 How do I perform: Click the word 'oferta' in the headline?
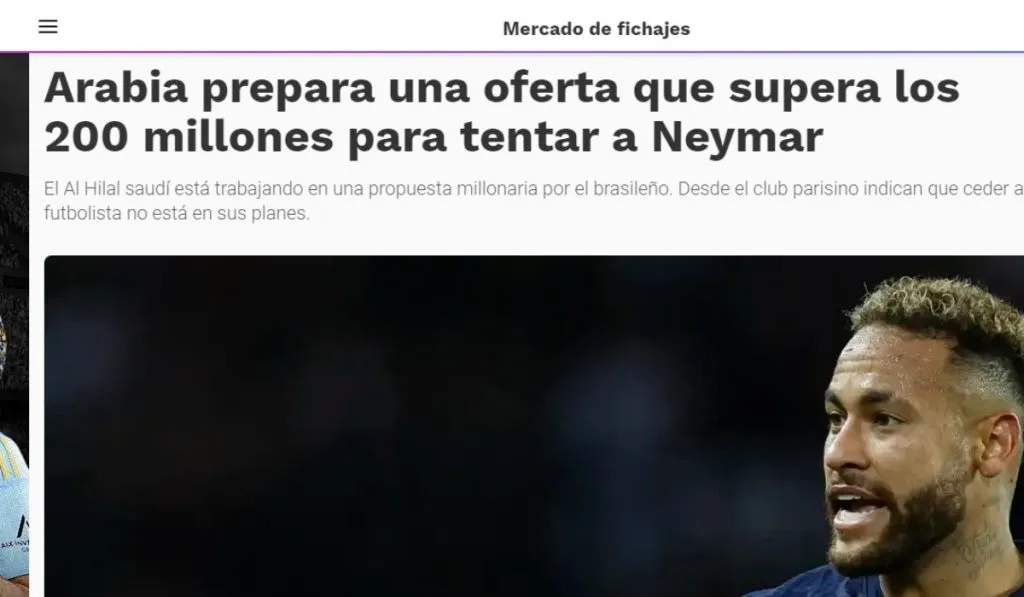tap(551, 87)
